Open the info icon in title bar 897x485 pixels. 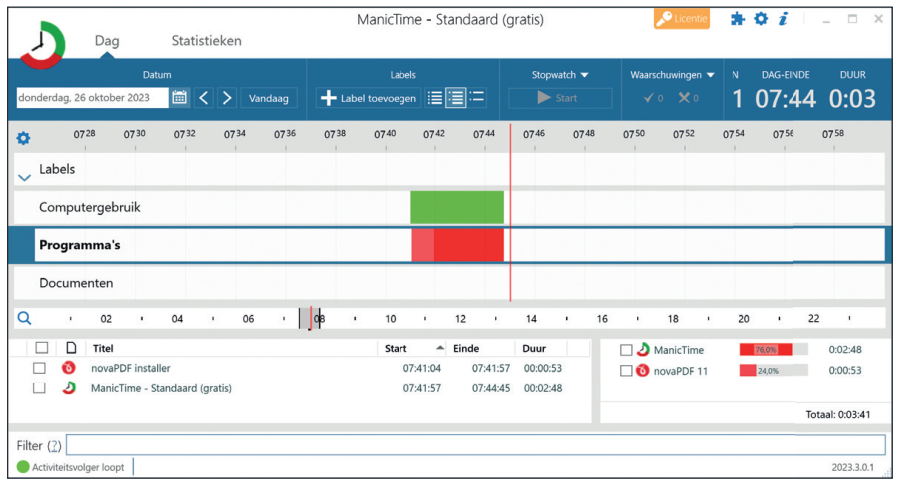(783, 19)
